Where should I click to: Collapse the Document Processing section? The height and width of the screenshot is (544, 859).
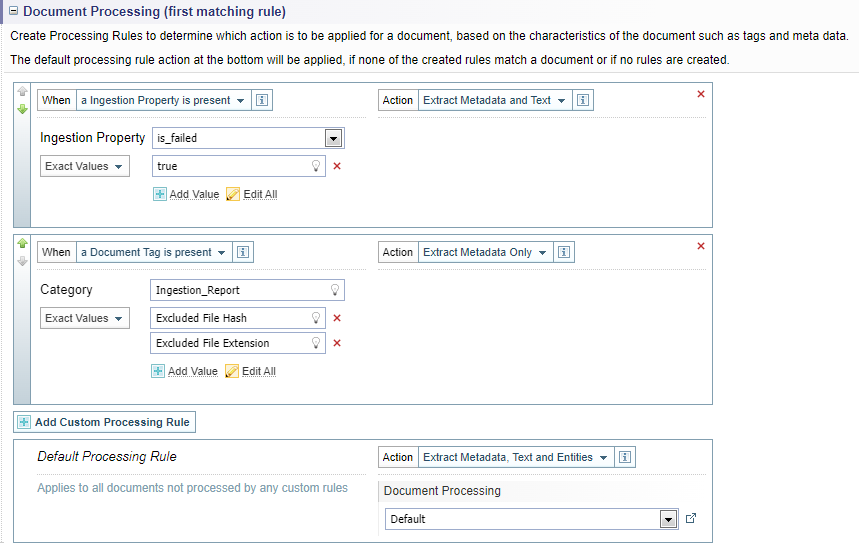13,13
